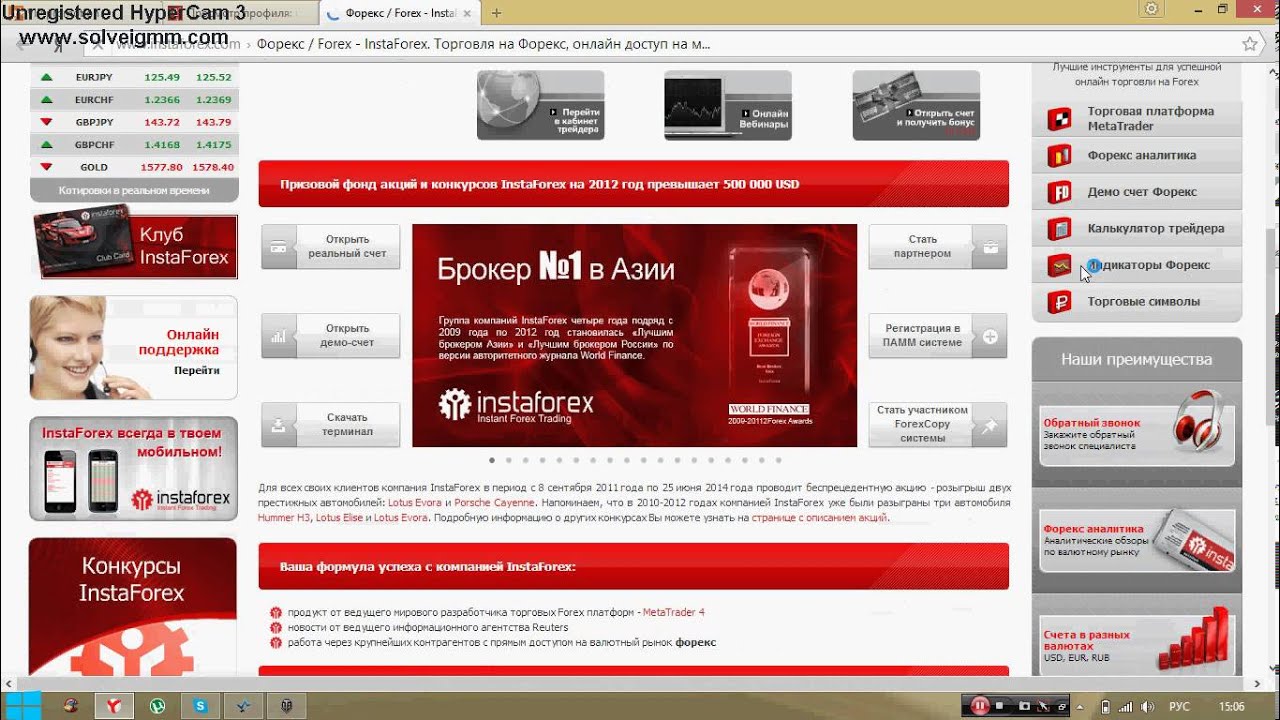
Task: Open the MetaTrader 4 link
Action: click(x=673, y=612)
